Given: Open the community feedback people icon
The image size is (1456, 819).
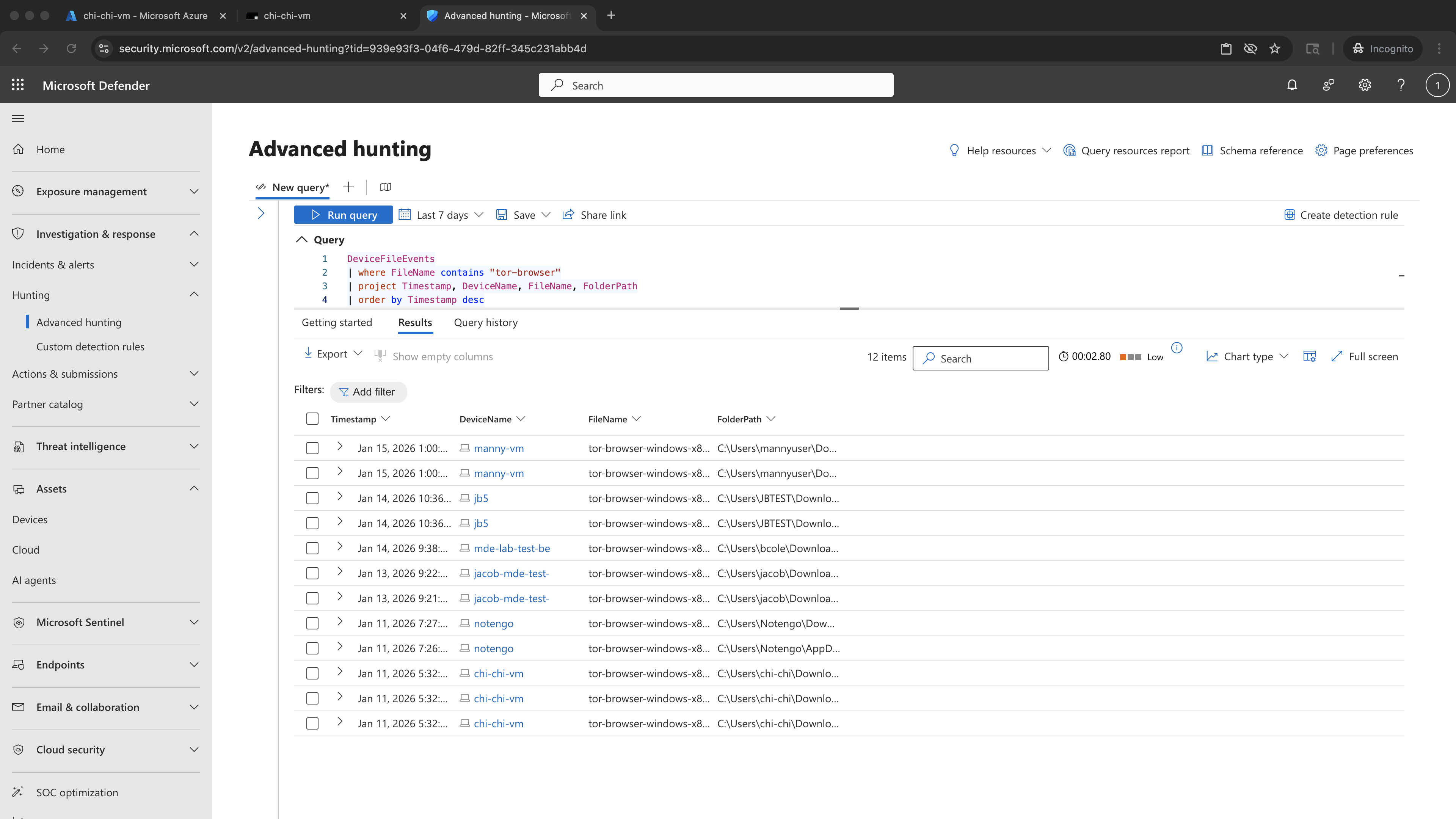Looking at the screenshot, I should (1328, 85).
